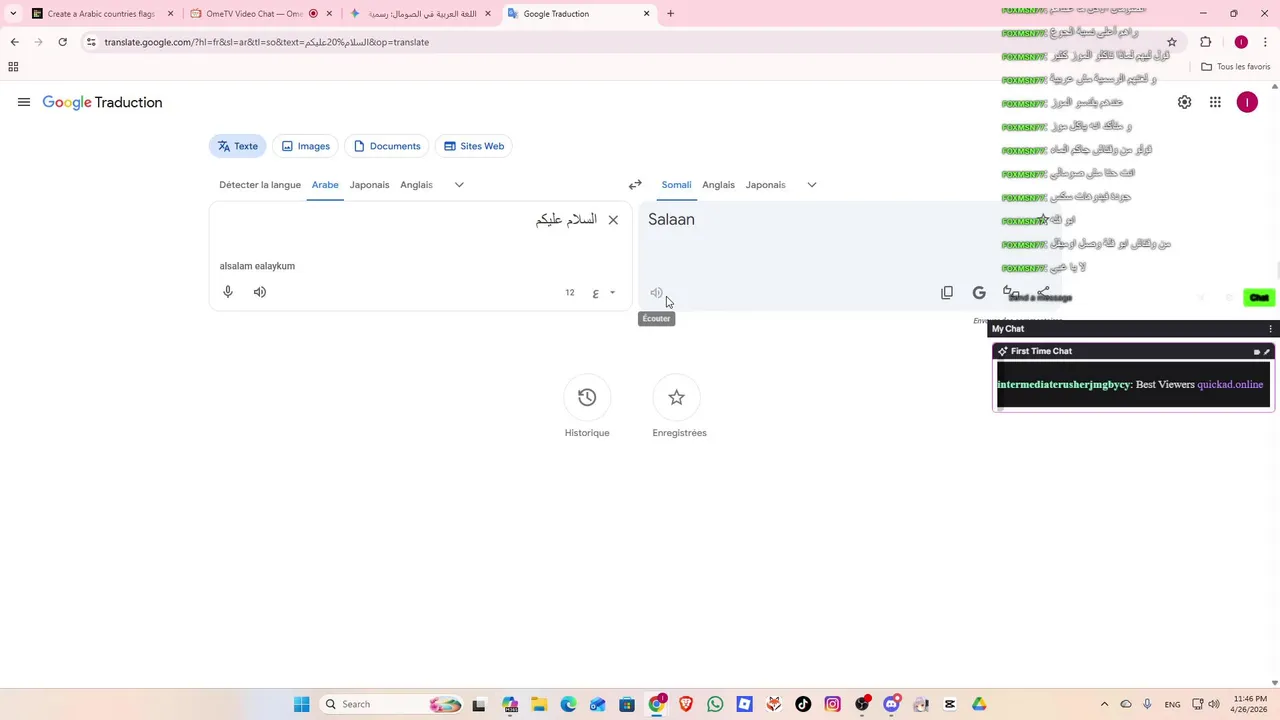Image resolution: width=1280 pixels, height=720 pixels.
Task: Copy the translation to clipboard
Action: 947,293
